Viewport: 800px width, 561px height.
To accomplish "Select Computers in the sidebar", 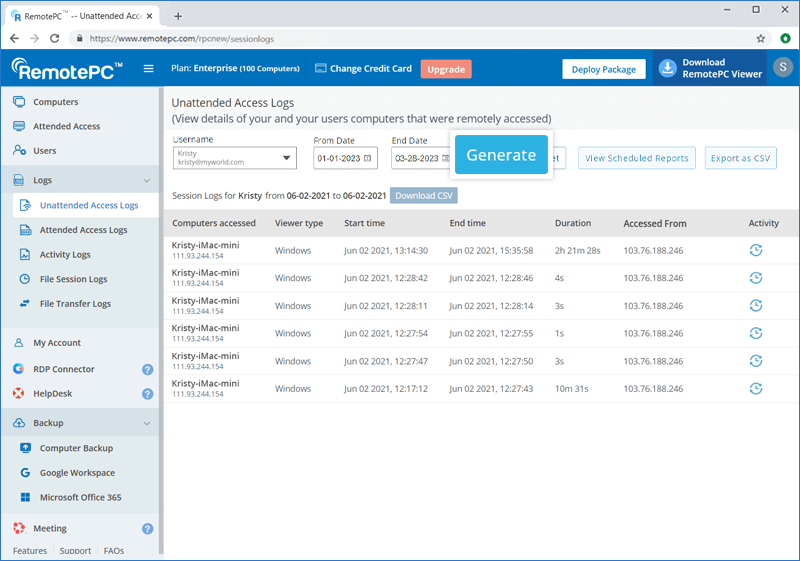I will click(x=55, y=102).
